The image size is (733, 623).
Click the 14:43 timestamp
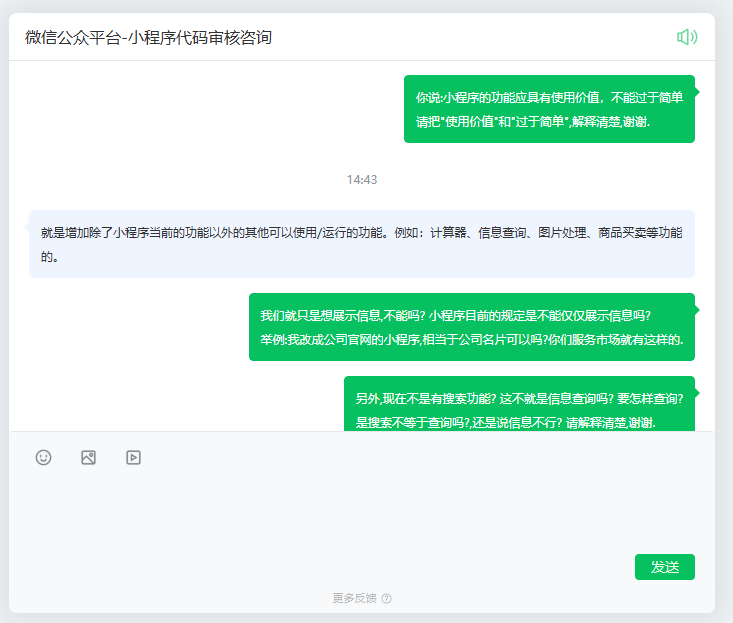click(x=362, y=179)
